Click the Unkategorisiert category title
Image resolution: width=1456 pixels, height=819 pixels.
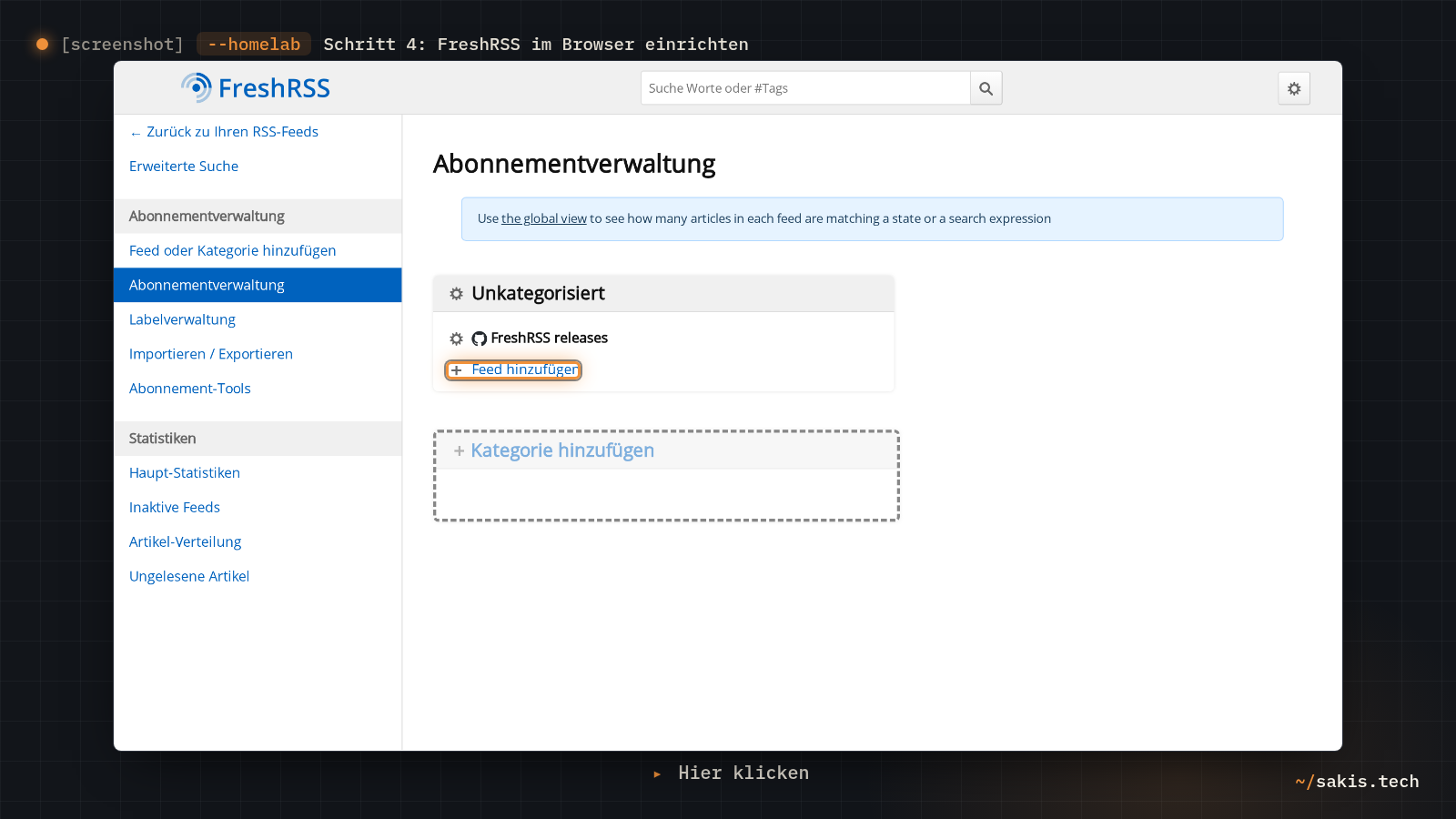coord(538,293)
